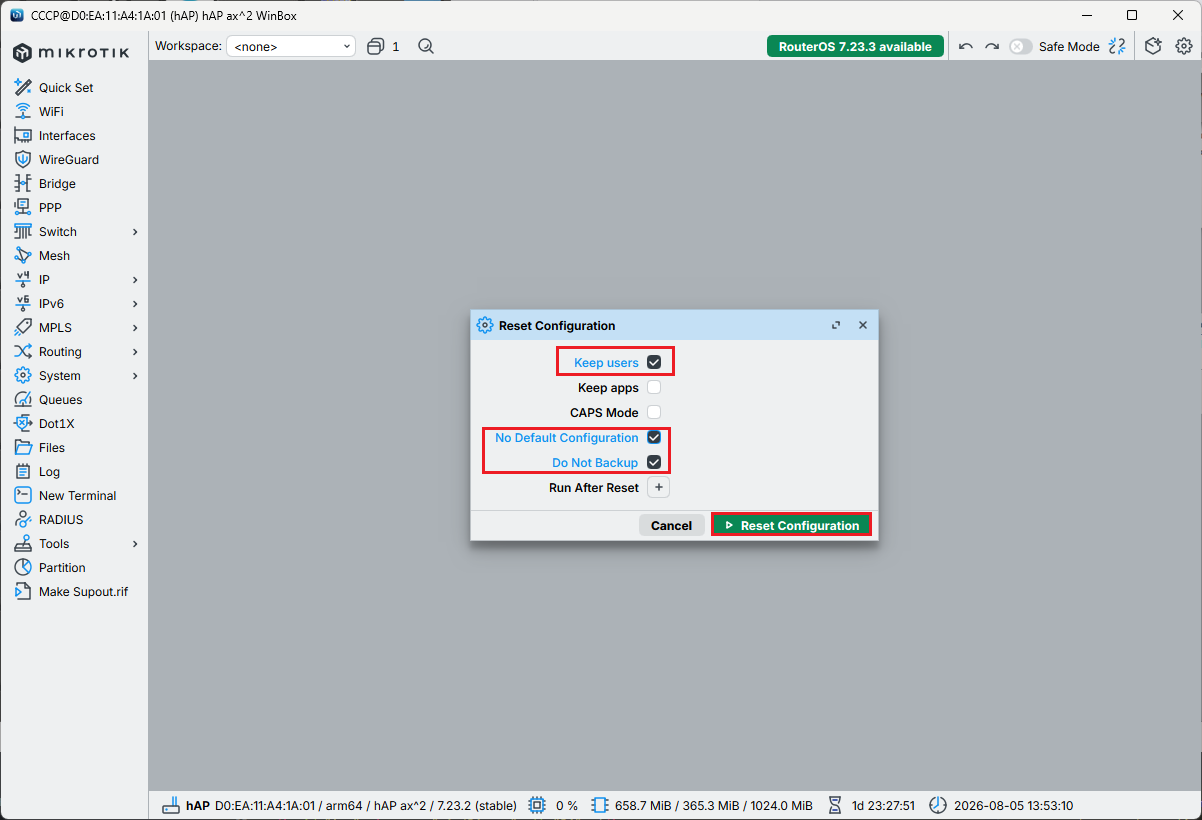Open Quick Set from the sidebar
This screenshot has width=1202, height=820.
click(x=66, y=88)
